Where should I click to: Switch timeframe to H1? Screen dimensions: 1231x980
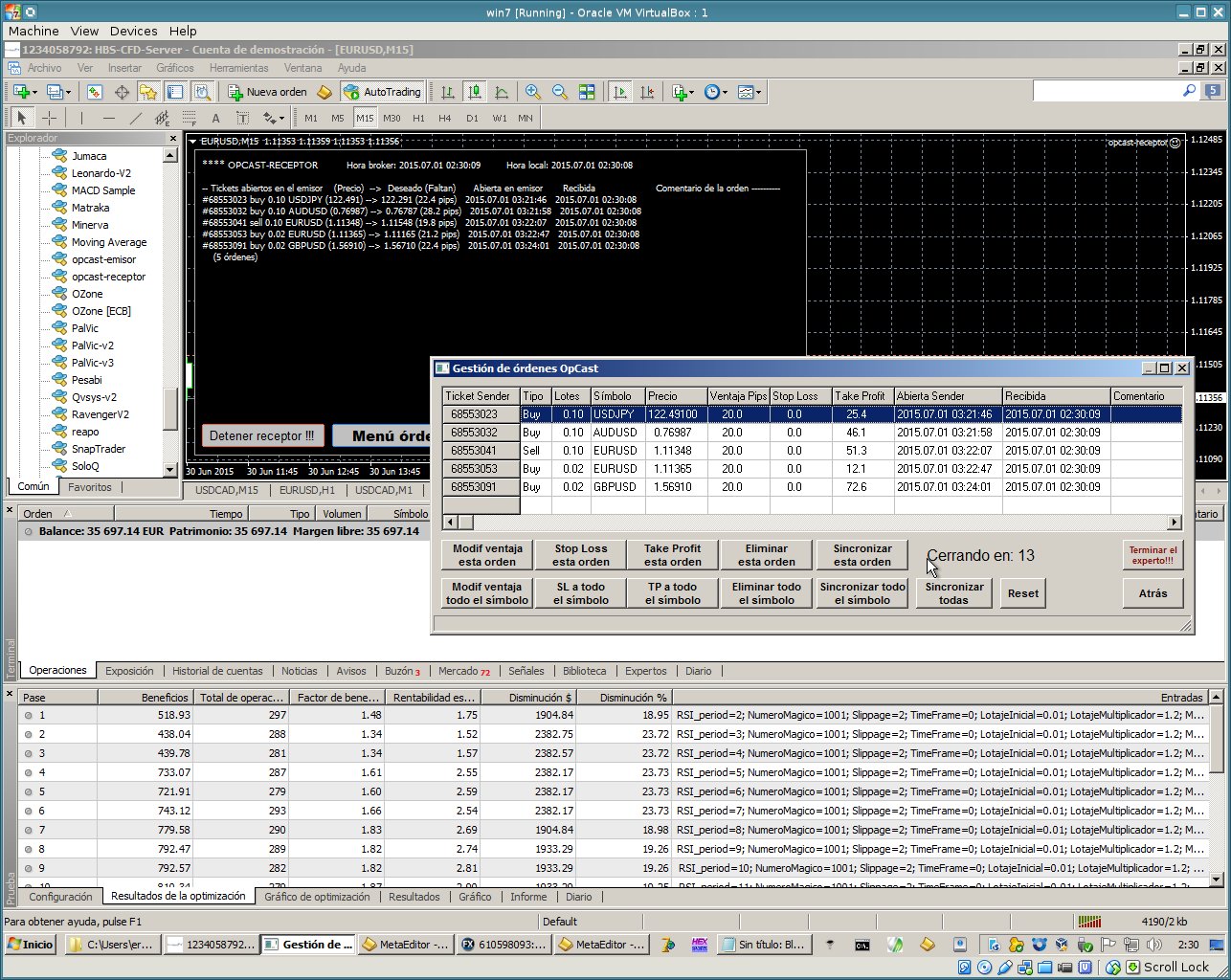418,118
